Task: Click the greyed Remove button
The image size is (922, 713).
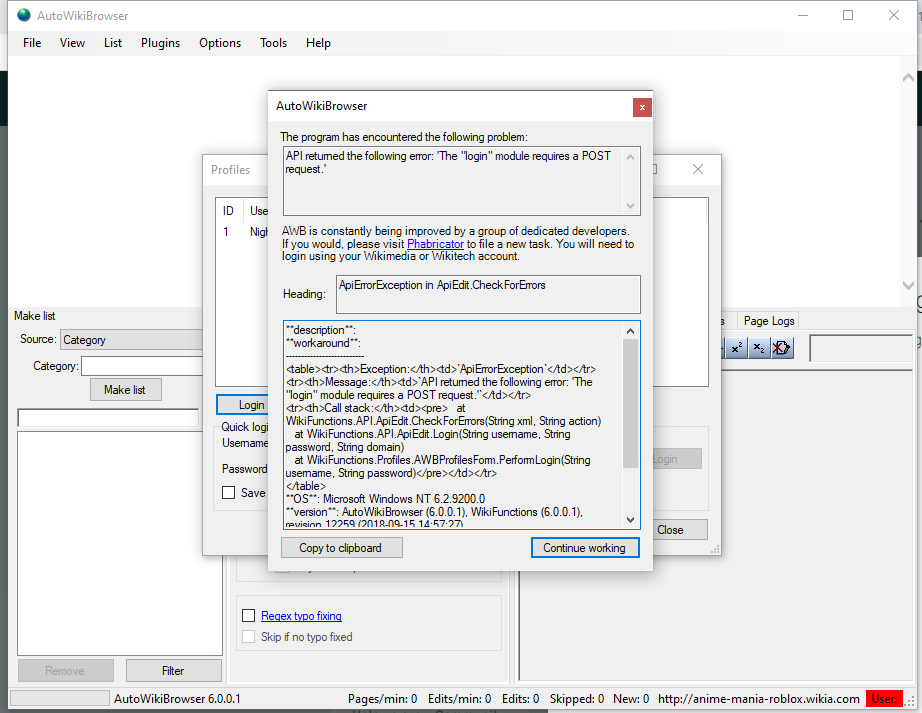Action: [x=65, y=671]
